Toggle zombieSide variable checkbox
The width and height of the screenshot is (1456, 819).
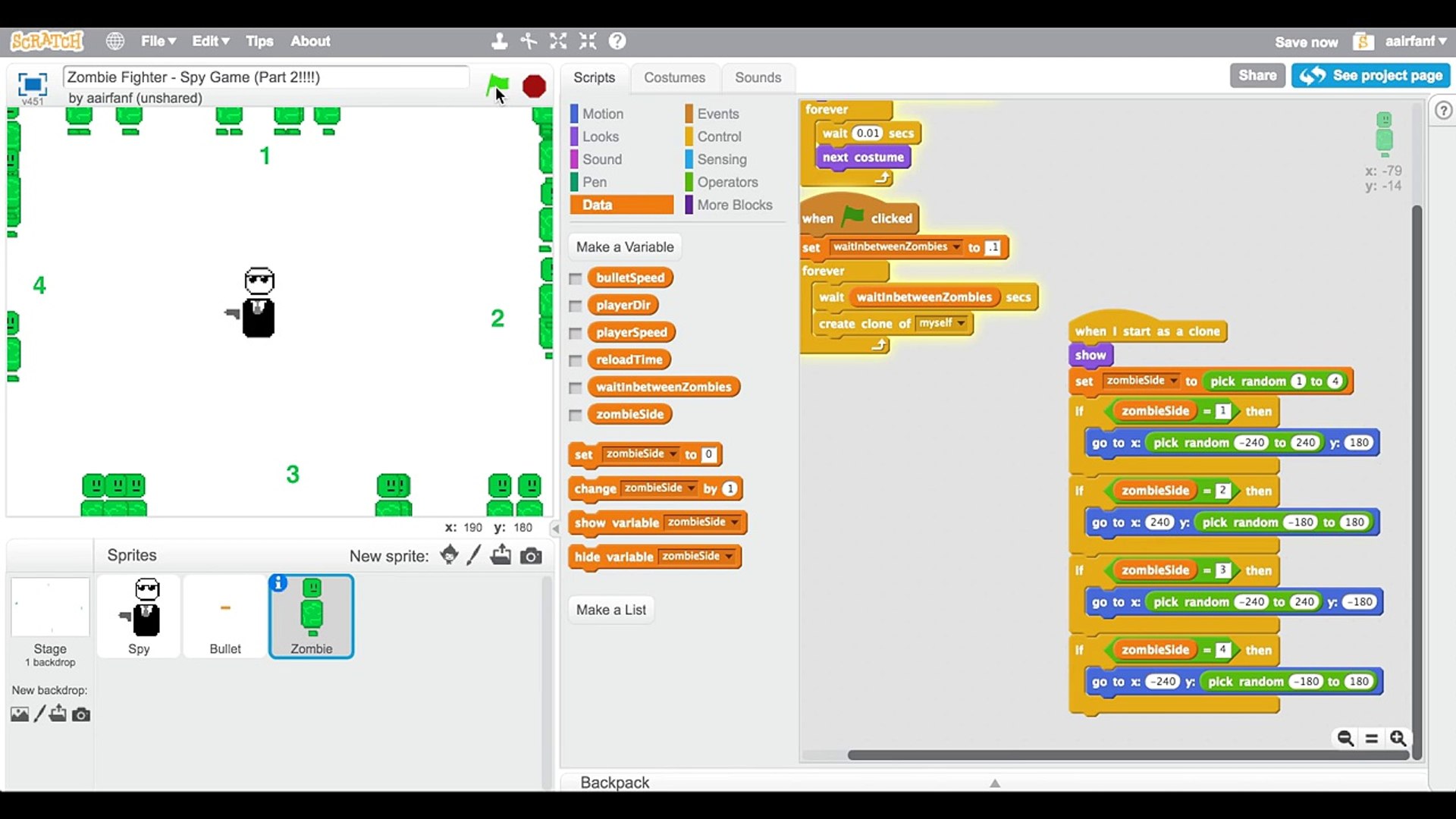pyautogui.click(x=576, y=413)
